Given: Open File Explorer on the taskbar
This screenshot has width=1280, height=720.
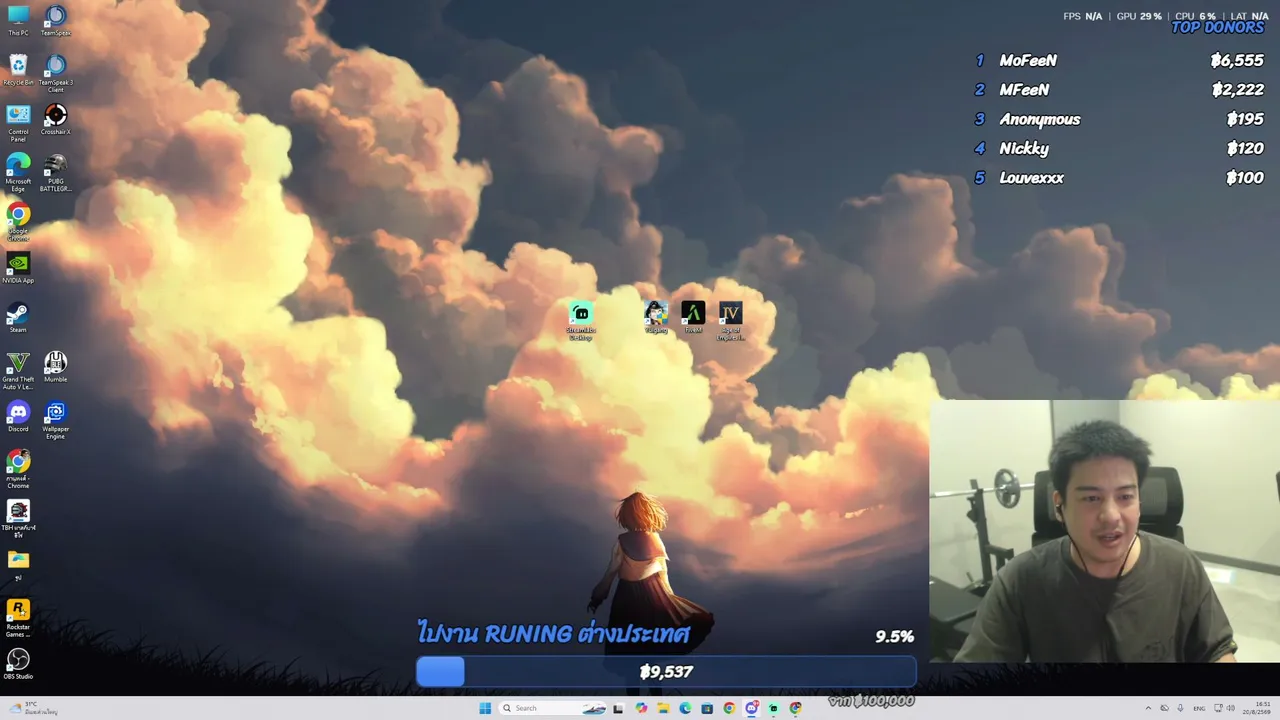Looking at the screenshot, I should [663, 708].
